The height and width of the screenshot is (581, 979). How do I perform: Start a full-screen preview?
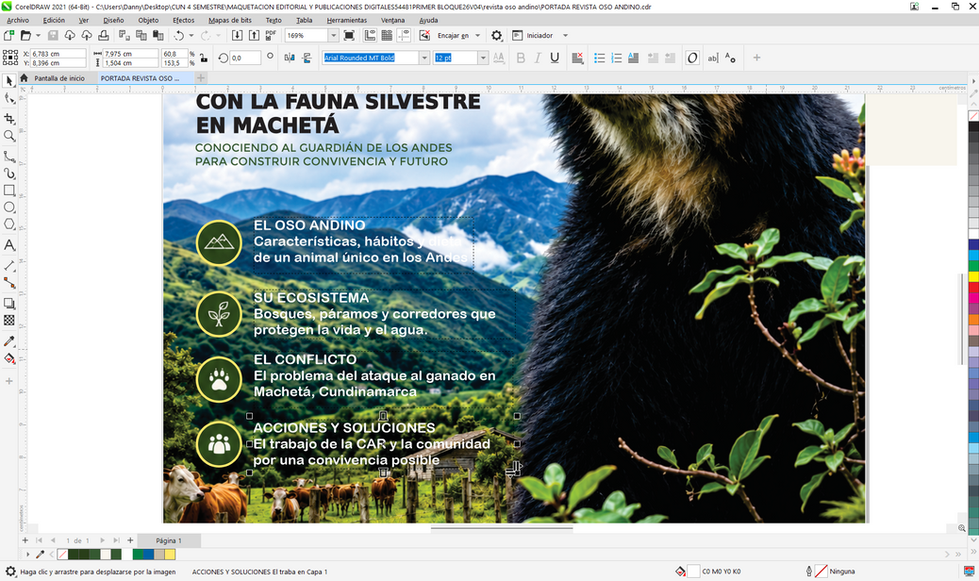[x=349, y=36]
